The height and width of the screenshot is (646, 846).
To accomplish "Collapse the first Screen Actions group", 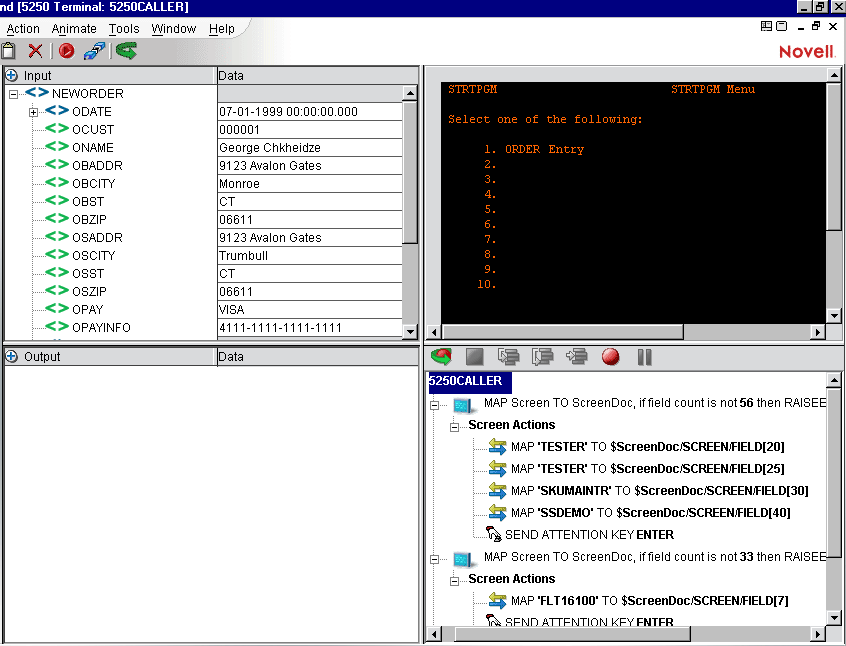I will (455, 425).
